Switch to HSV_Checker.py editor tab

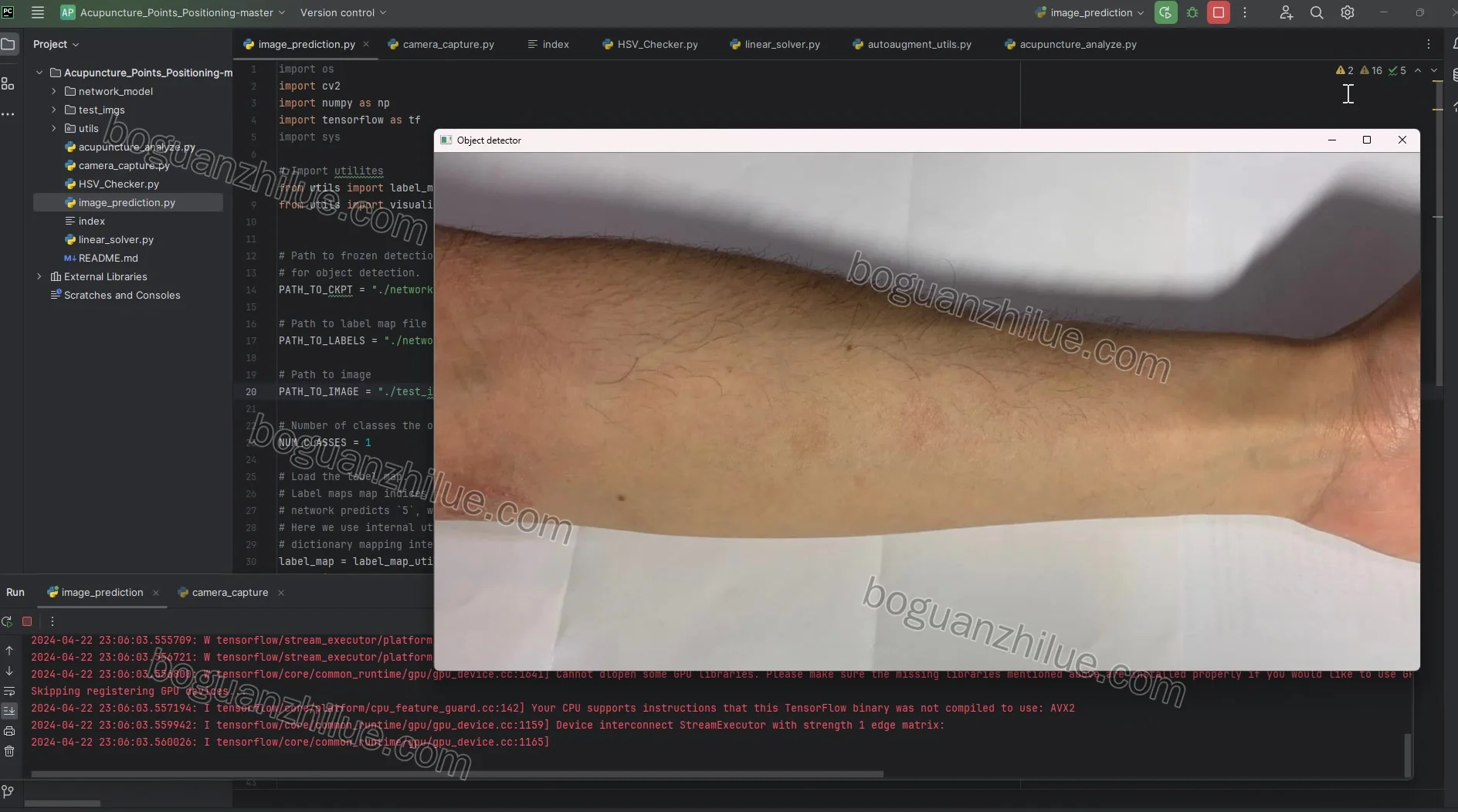650,44
